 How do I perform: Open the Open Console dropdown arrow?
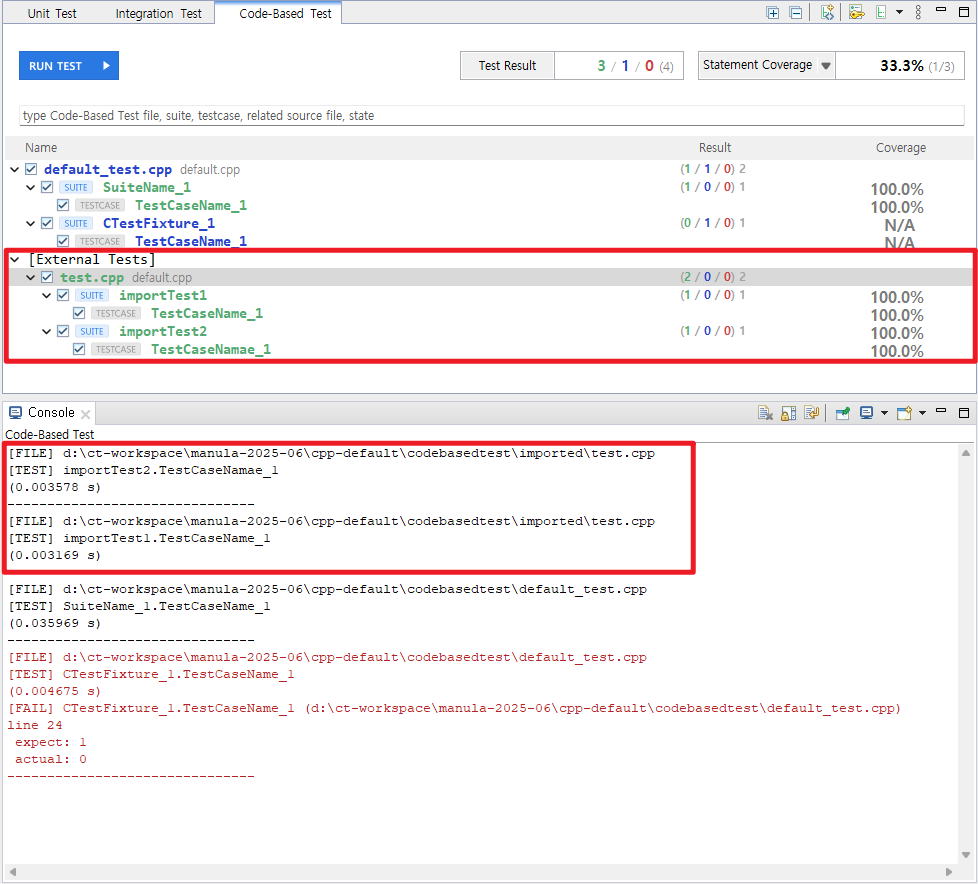922,413
